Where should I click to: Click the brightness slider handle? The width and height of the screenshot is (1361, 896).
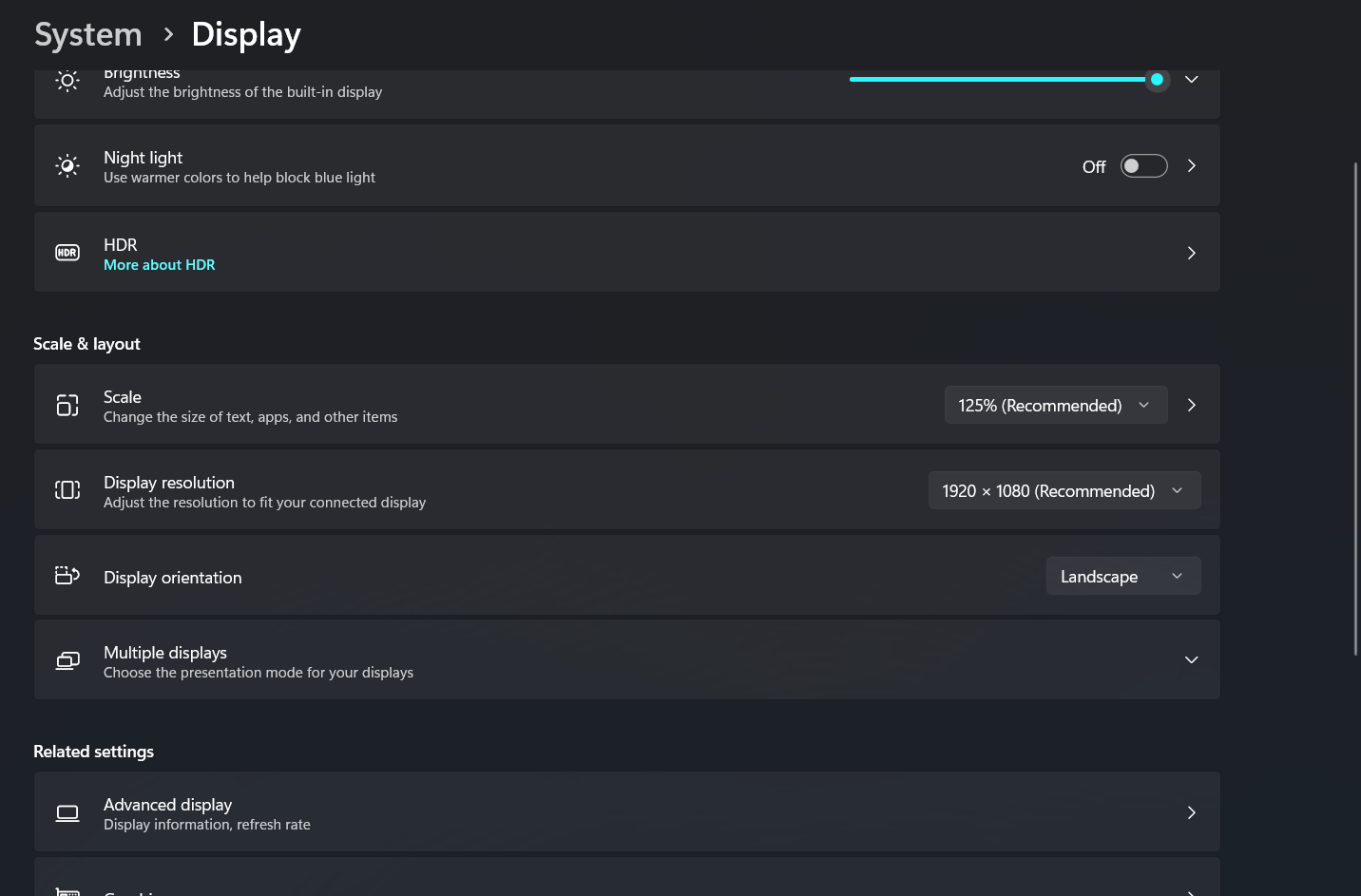pyautogui.click(x=1157, y=80)
